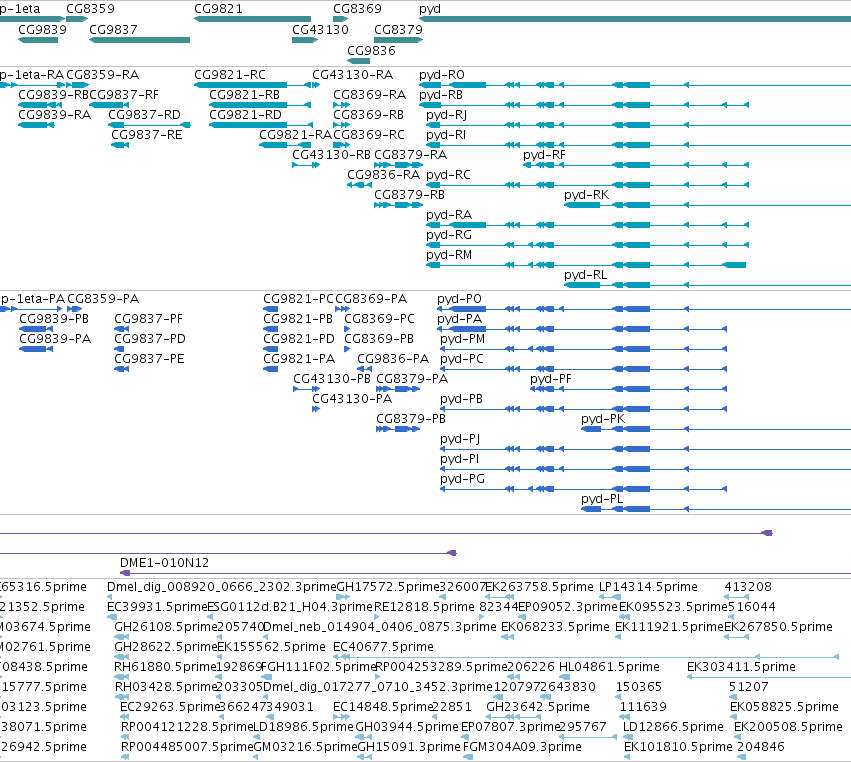Screen dimensions: 851x762
Task: Select protein label CG9837-PF
Action: tap(148, 319)
